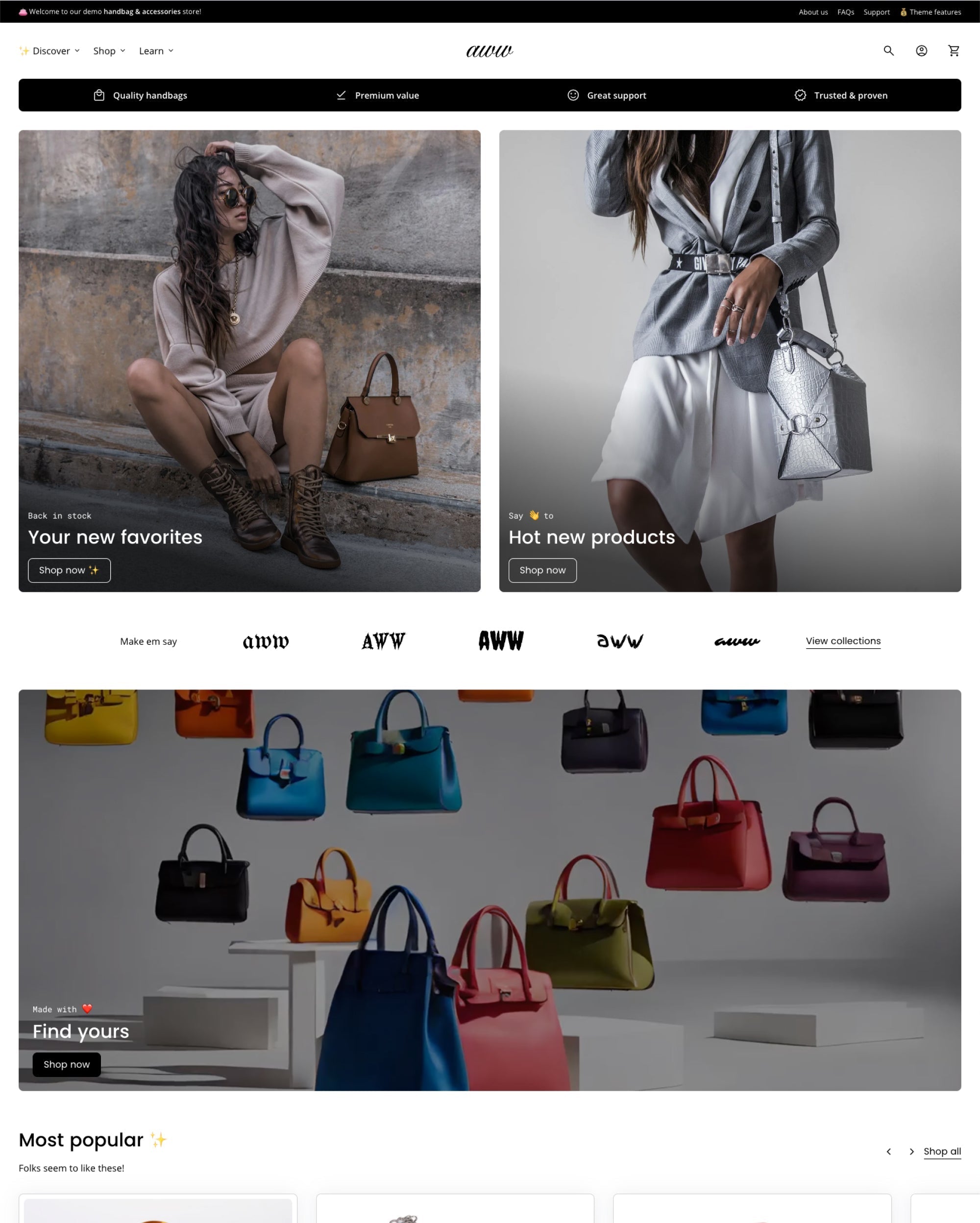The height and width of the screenshot is (1223, 980).
Task: Click Shop now on Your new favorites
Action: [x=68, y=570]
